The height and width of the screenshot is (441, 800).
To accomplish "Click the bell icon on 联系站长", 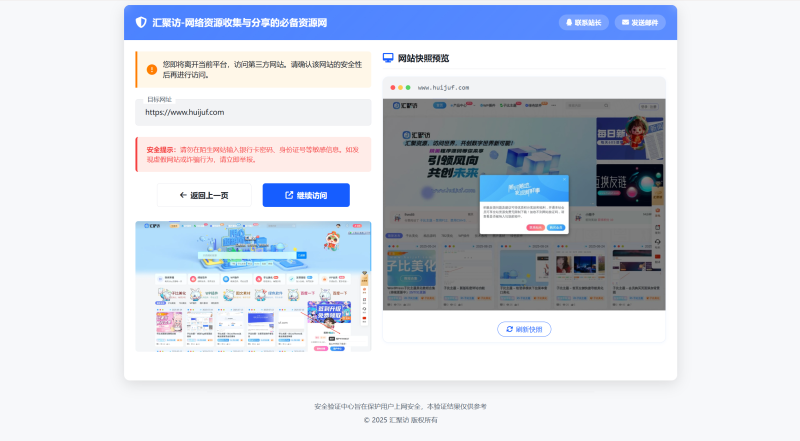I will 569,22.
